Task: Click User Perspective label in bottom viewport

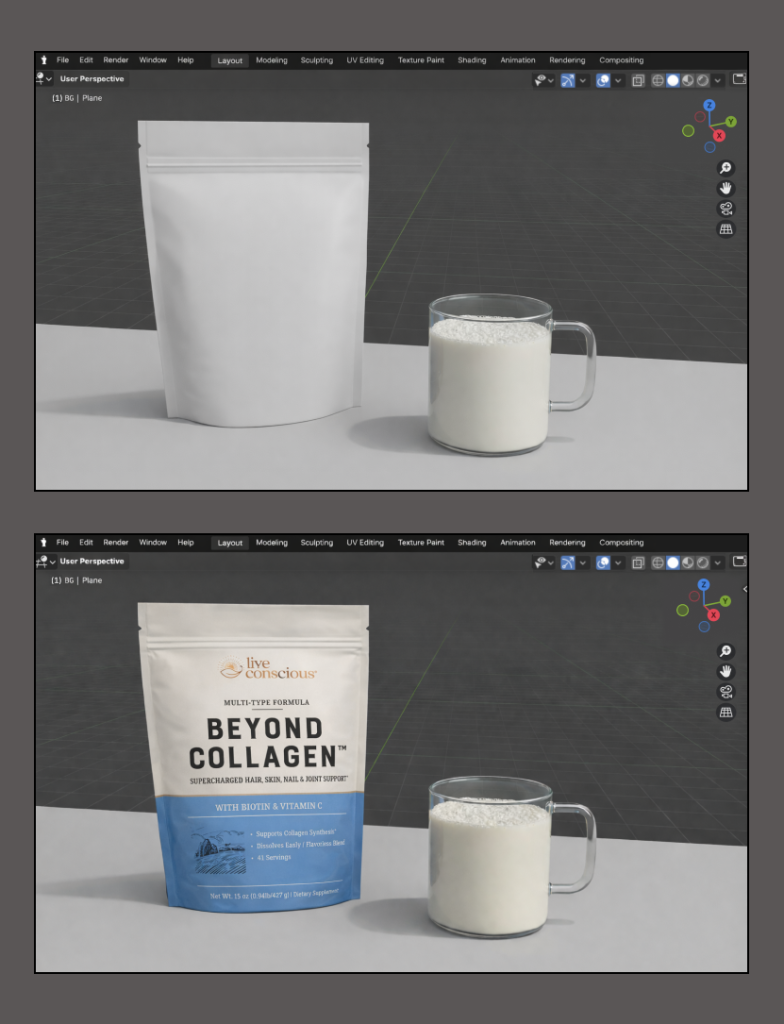Action: tap(92, 561)
